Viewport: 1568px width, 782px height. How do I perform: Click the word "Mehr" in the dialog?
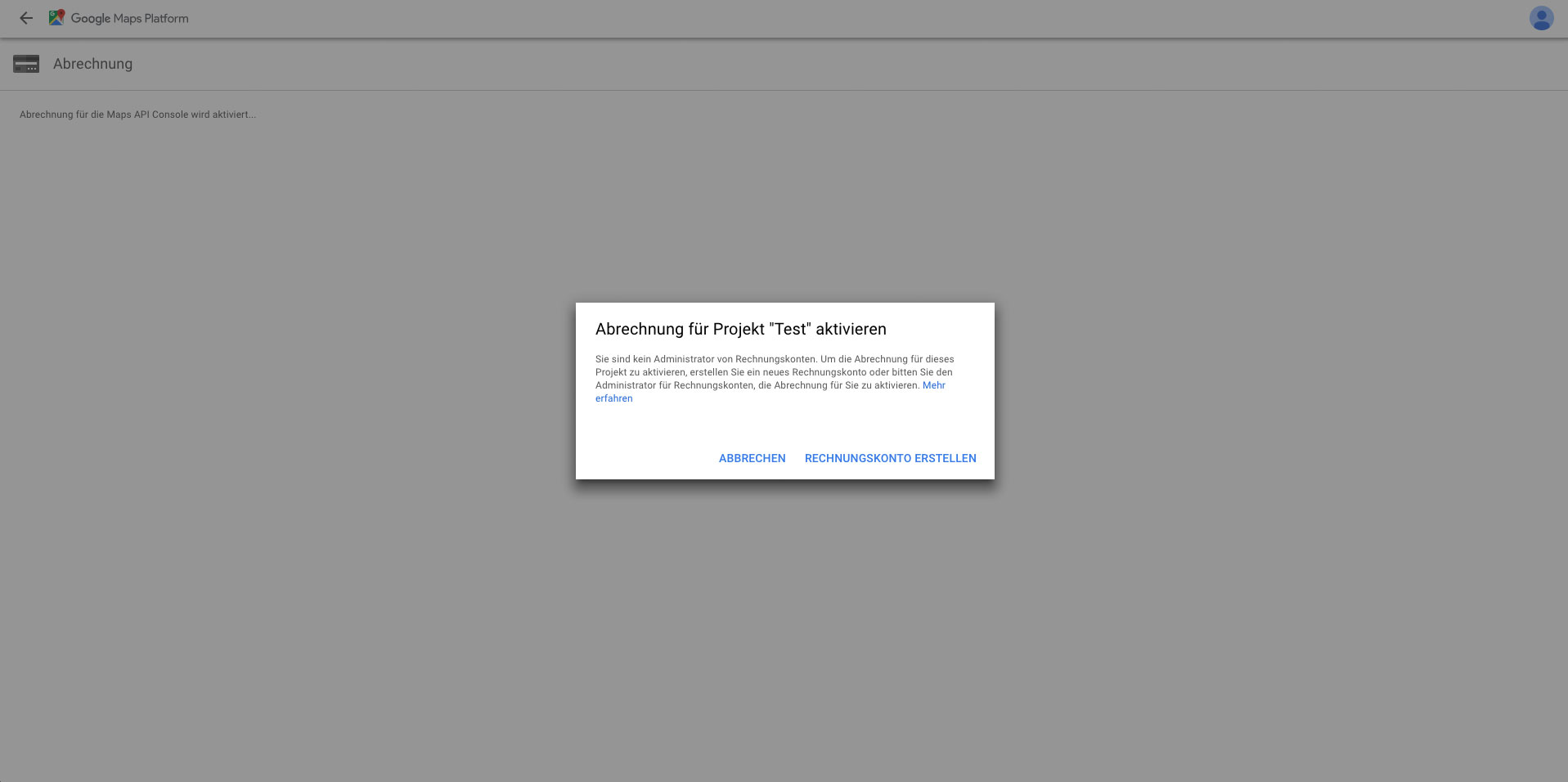933,385
